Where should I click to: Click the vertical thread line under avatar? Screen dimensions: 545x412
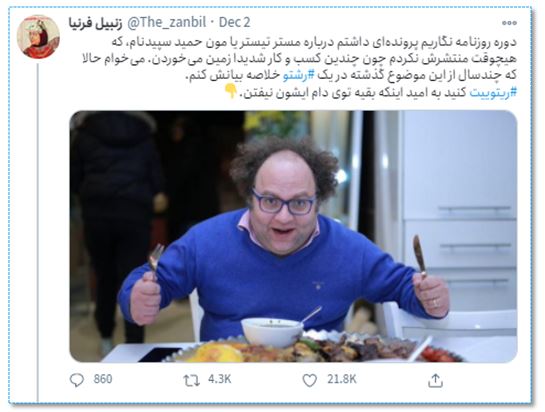(38, 231)
